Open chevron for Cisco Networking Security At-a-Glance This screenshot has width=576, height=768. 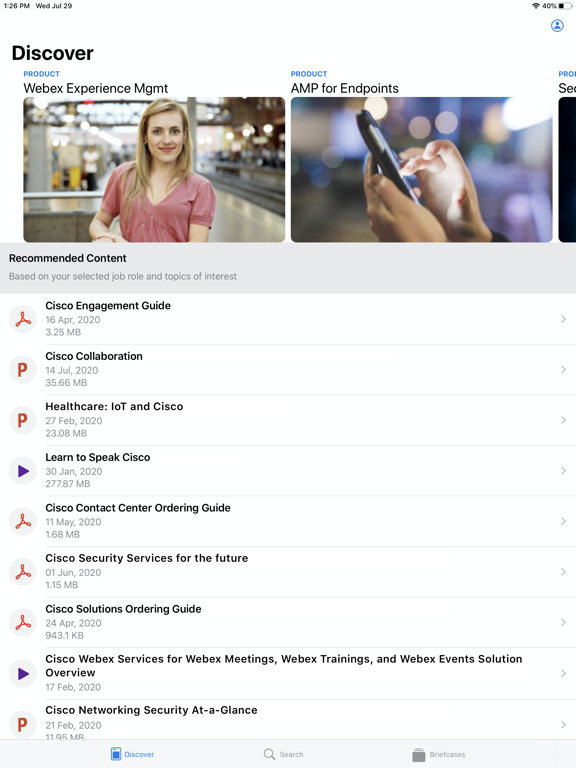click(x=563, y=724)
